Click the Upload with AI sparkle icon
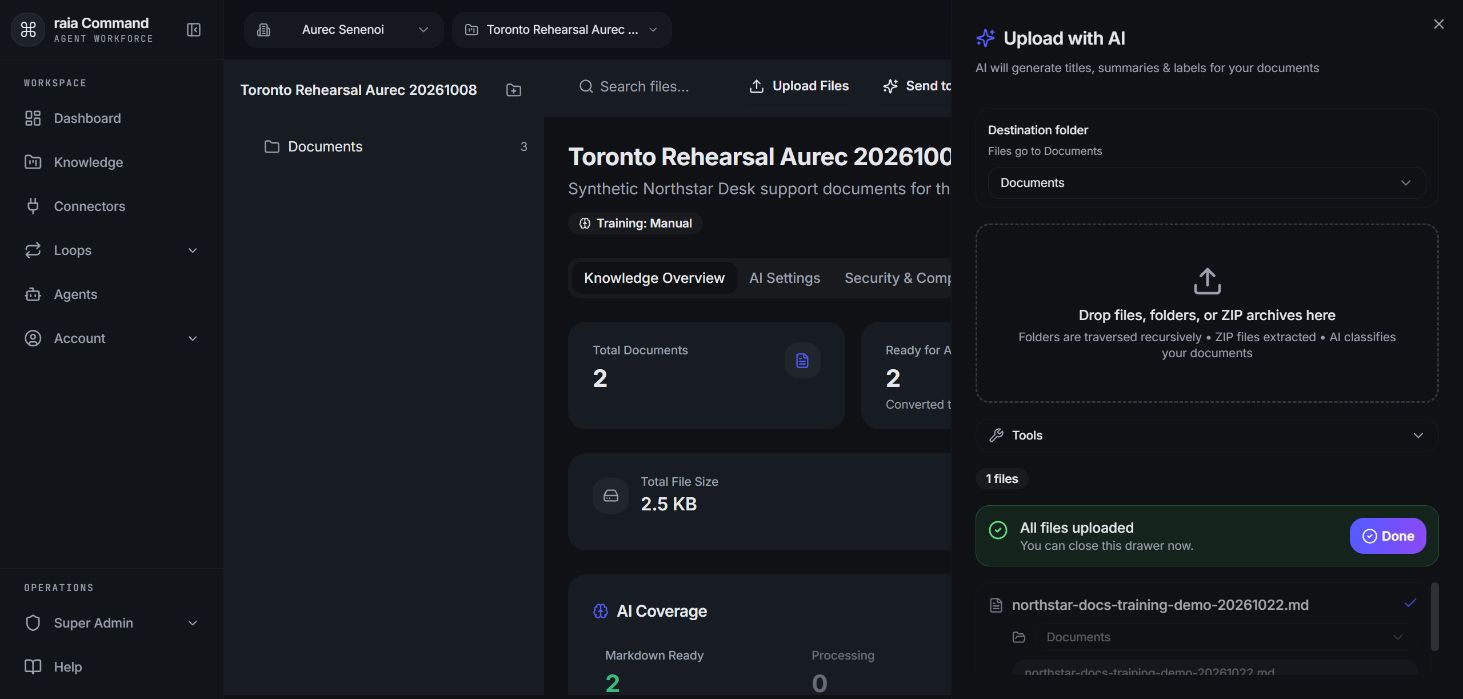The width and height of the screenshot is (1463, 699). [x=986, y=38]
